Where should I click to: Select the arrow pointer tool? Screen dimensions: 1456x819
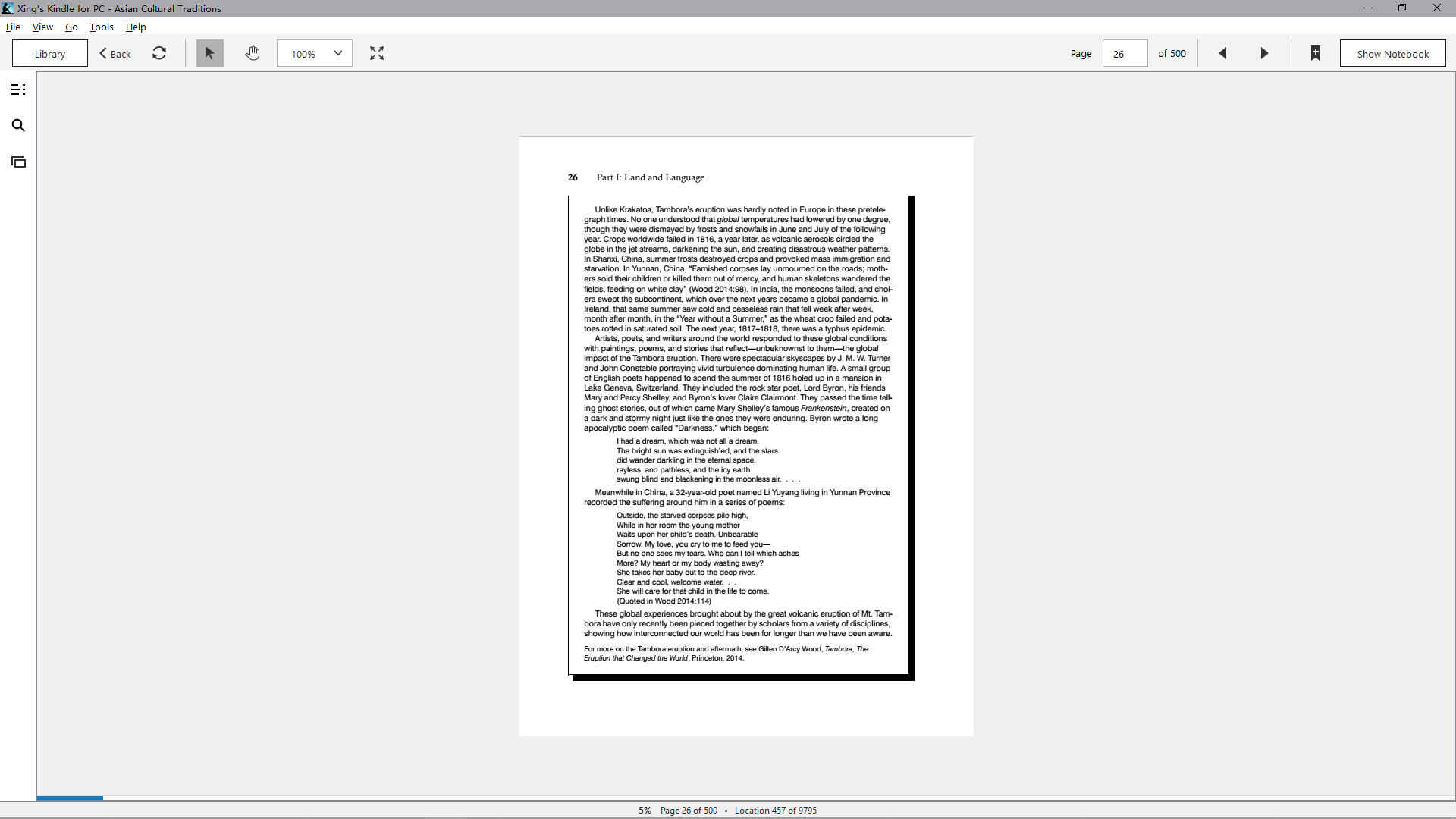(x=210, y=53)
